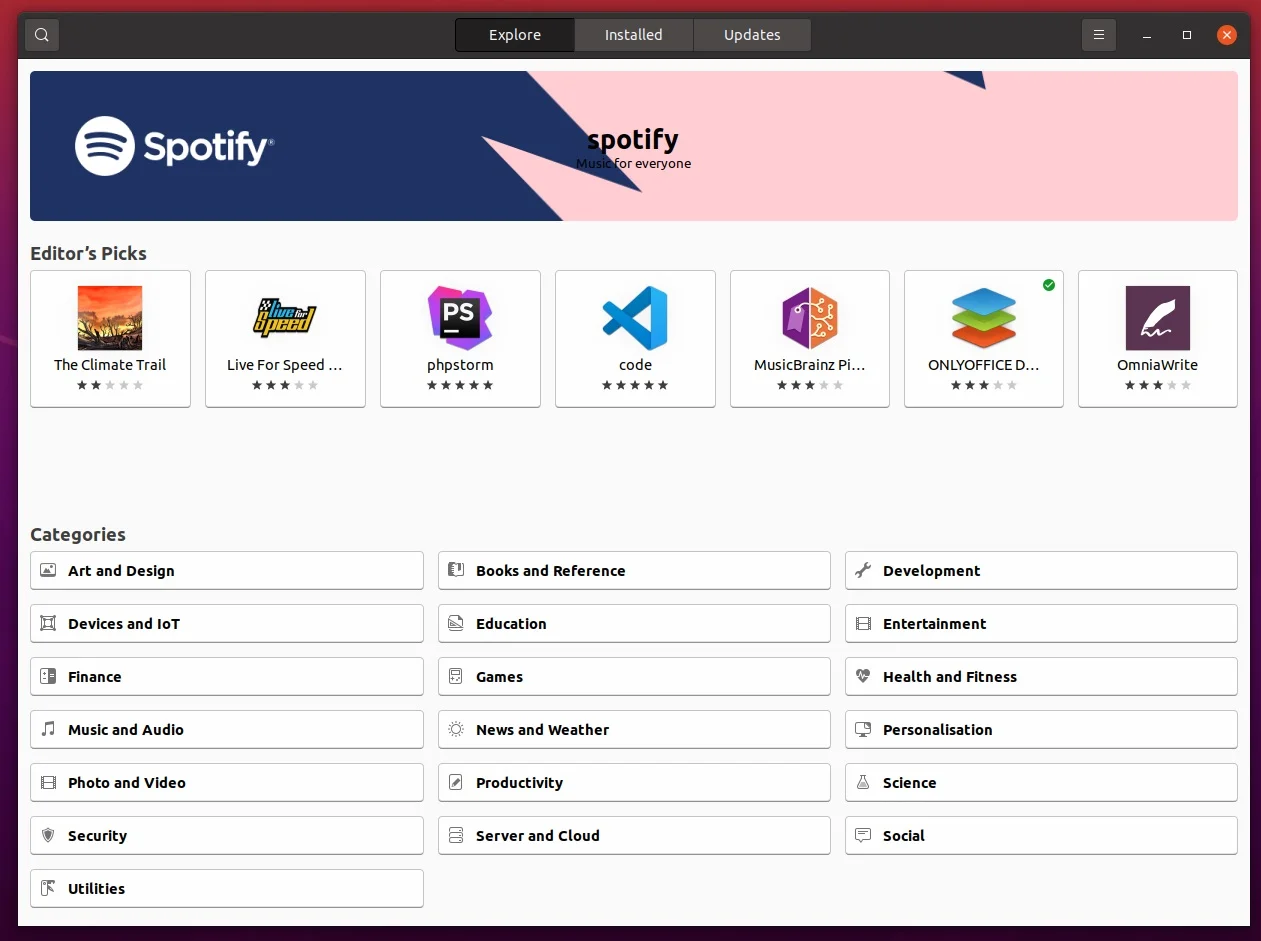
Task: Click the Social chat bubble icon
Action: point(863,835)
